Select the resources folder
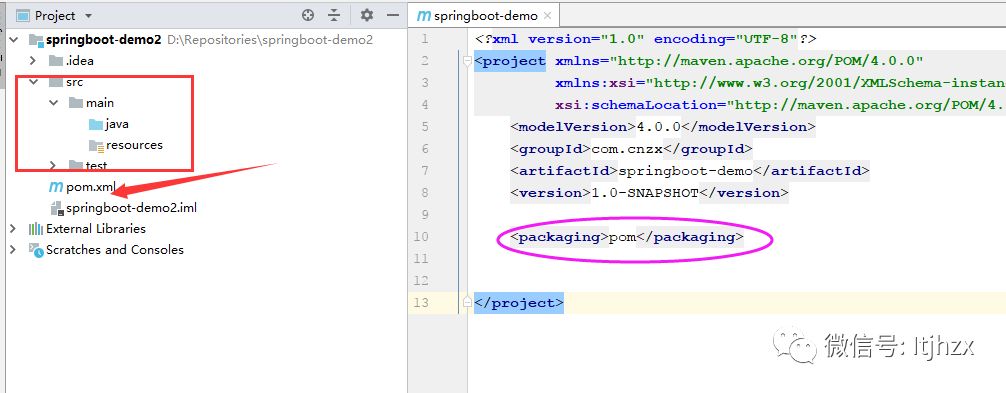The image size is (1006, 393). tap(134, 145)
